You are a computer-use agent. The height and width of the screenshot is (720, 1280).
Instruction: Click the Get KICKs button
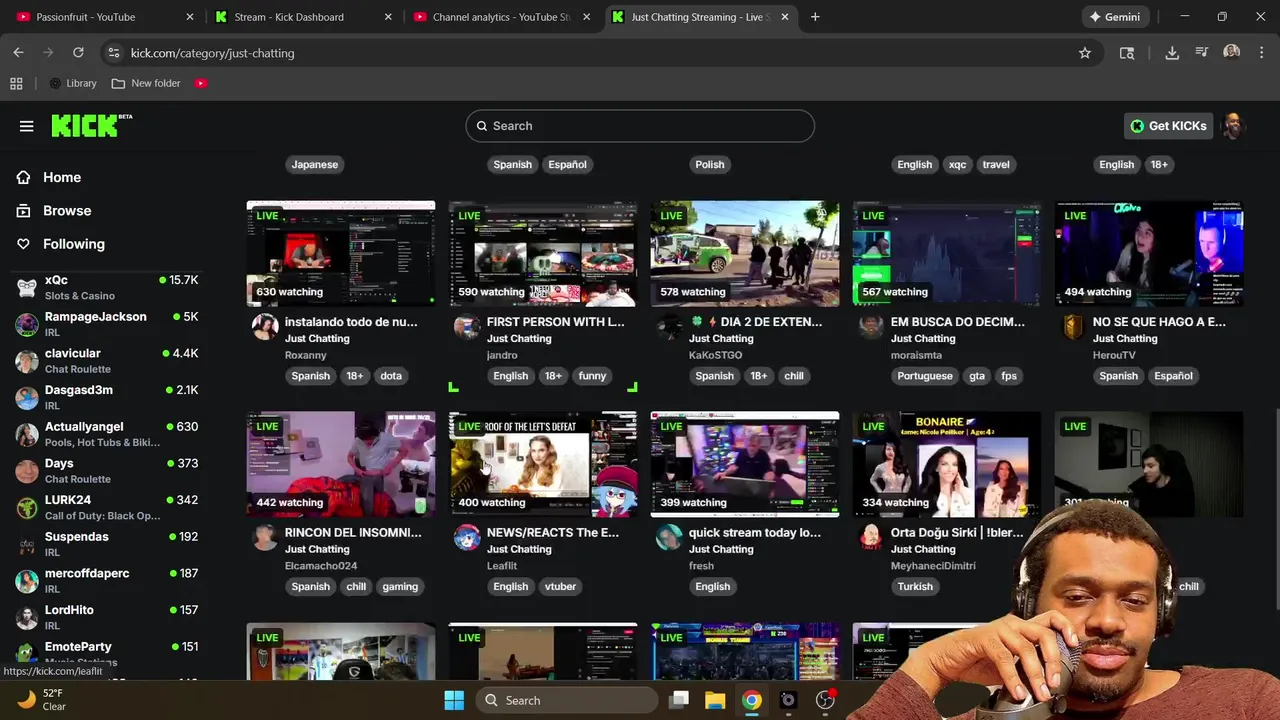pyautogui.click(x=1168, y=126)
